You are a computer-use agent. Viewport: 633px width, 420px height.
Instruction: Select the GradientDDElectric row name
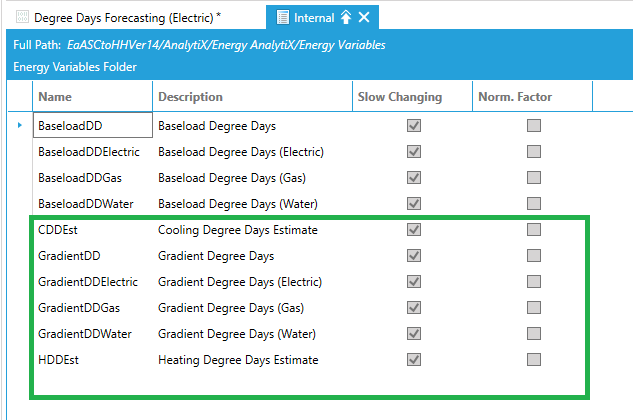pyautogui.click(x=88, y=282)
